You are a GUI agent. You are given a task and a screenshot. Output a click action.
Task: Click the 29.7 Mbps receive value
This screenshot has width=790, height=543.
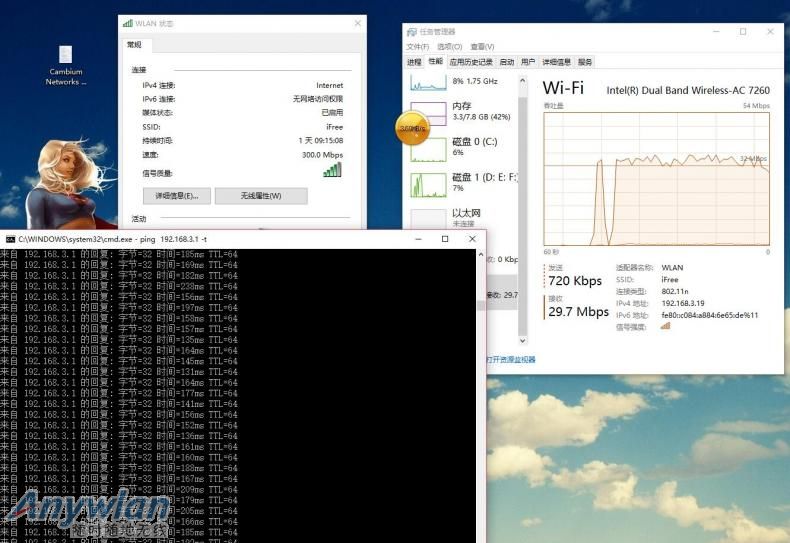coord(578,311)
